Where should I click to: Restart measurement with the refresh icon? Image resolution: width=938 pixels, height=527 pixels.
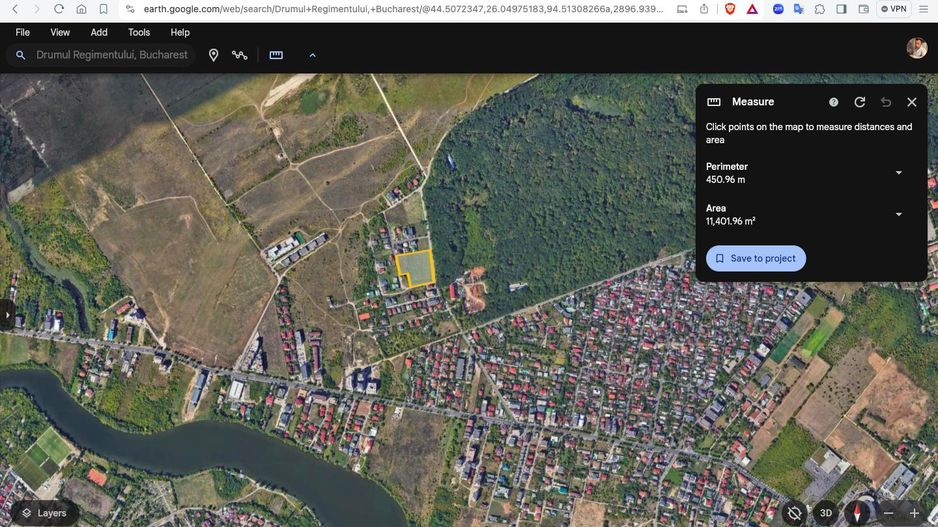coord(860,102)
